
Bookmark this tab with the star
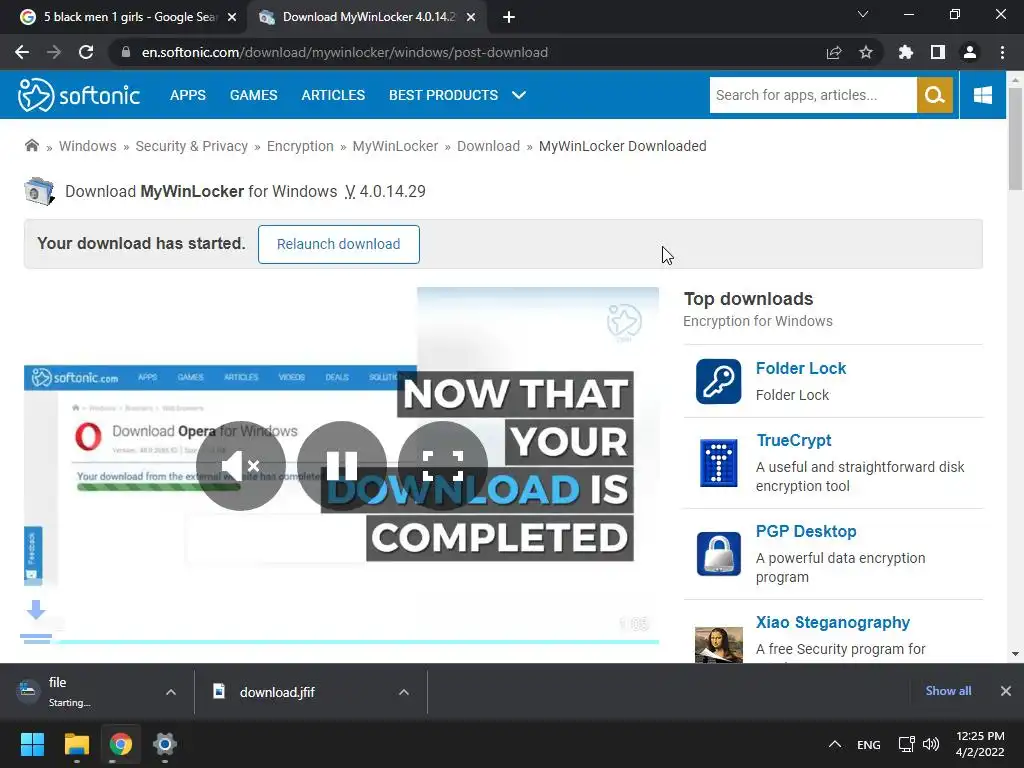[x=866, y=52]
